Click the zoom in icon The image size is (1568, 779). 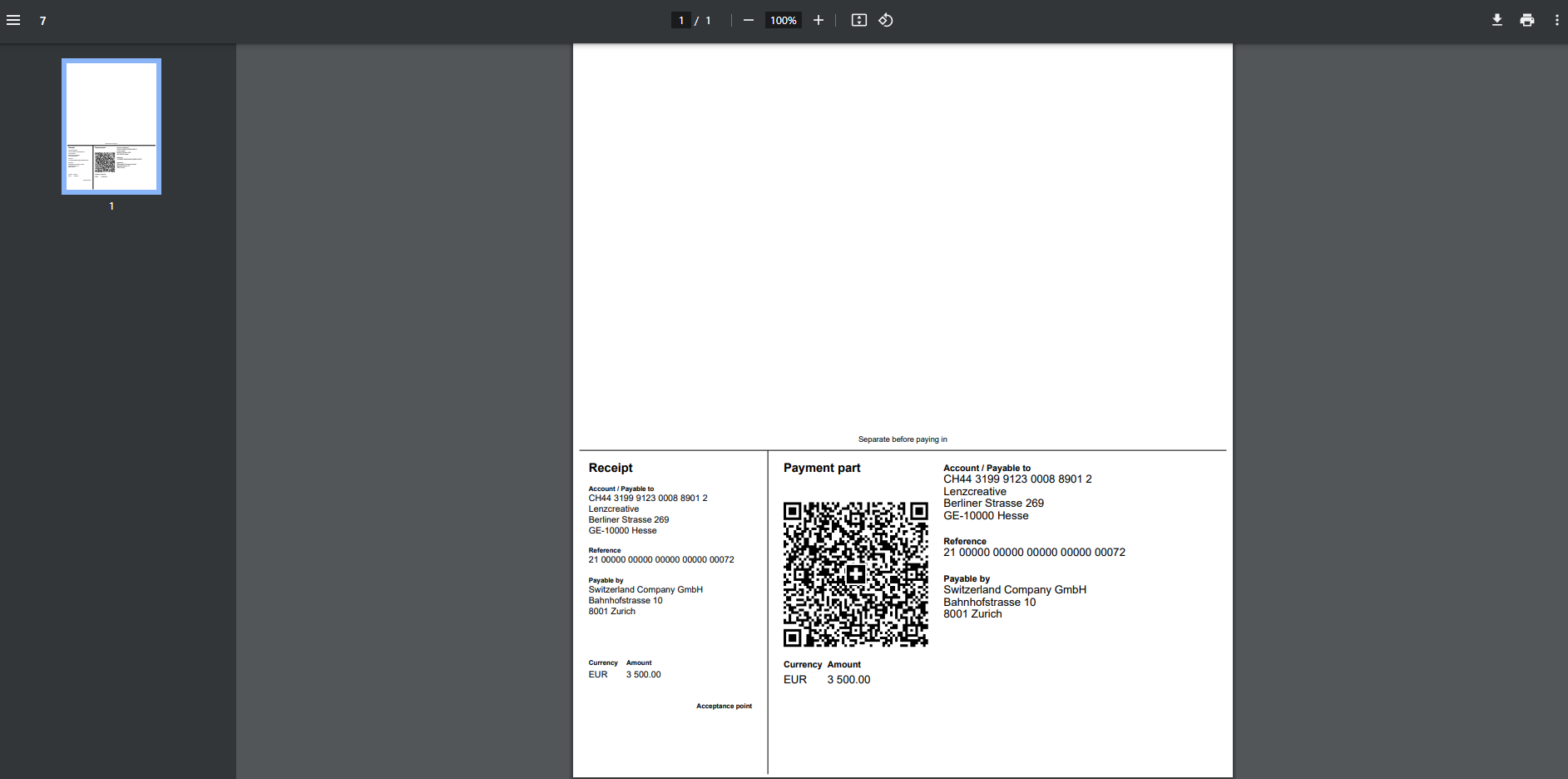click(818, 20)
